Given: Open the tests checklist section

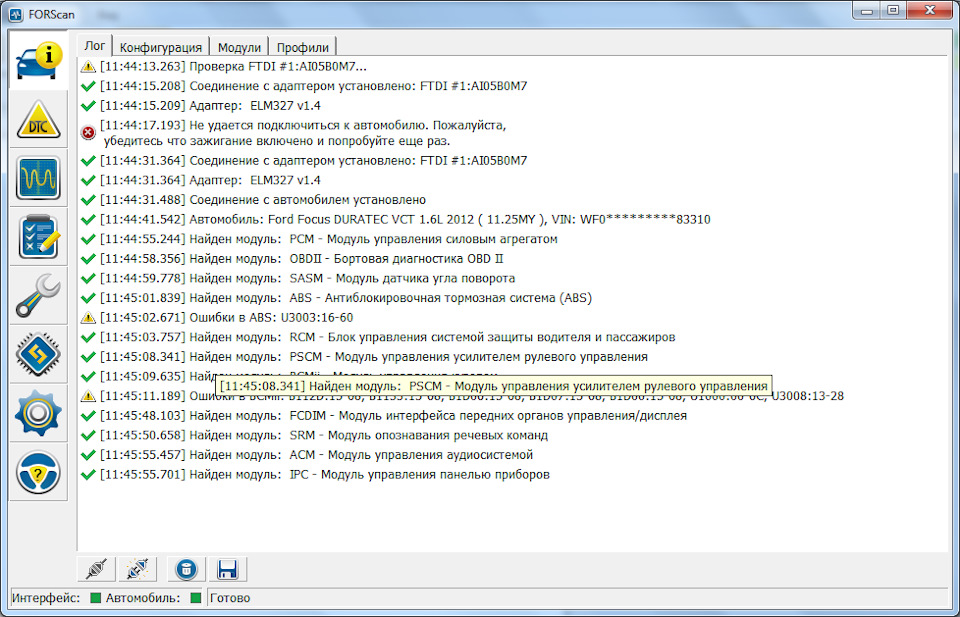Looking at the screenshot, I should (x=38, y=237).
